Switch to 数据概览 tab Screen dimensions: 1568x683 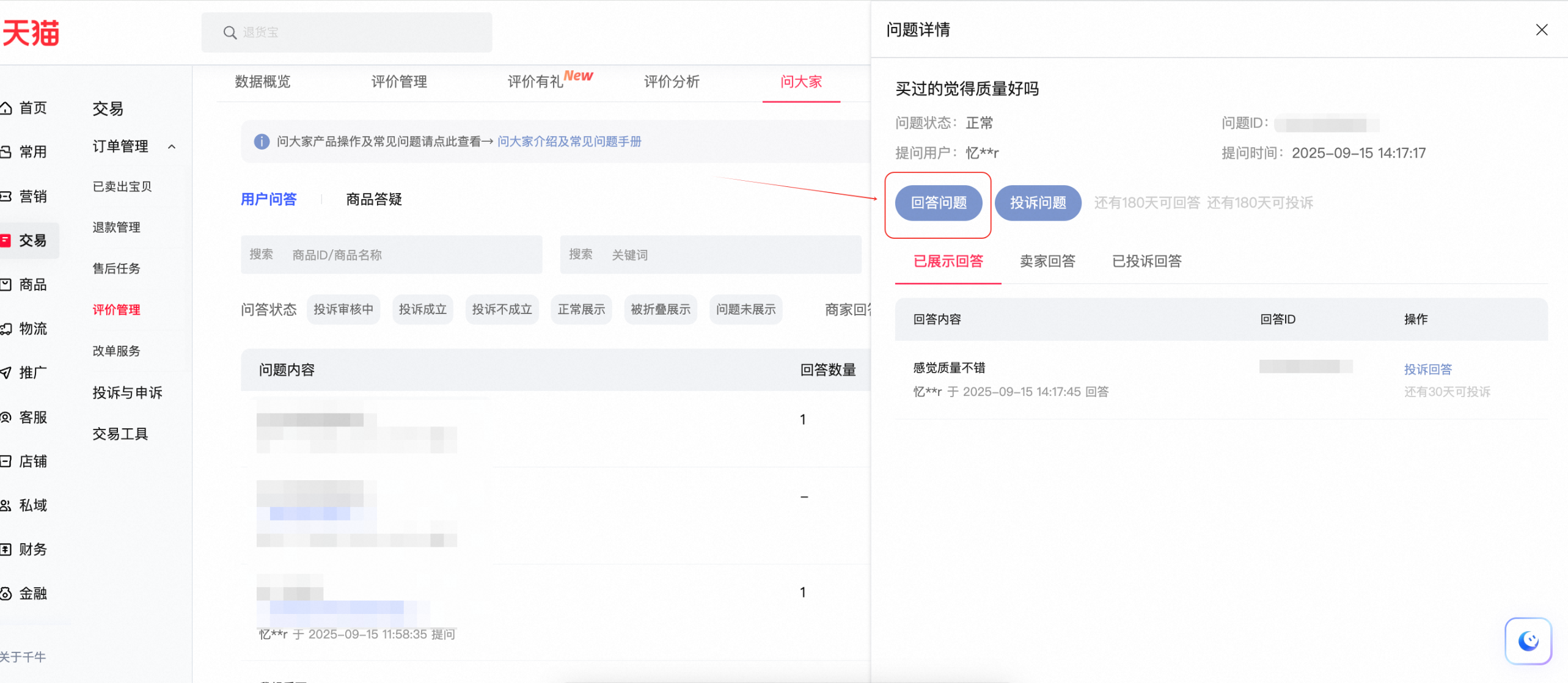click(x=263, y=82)
